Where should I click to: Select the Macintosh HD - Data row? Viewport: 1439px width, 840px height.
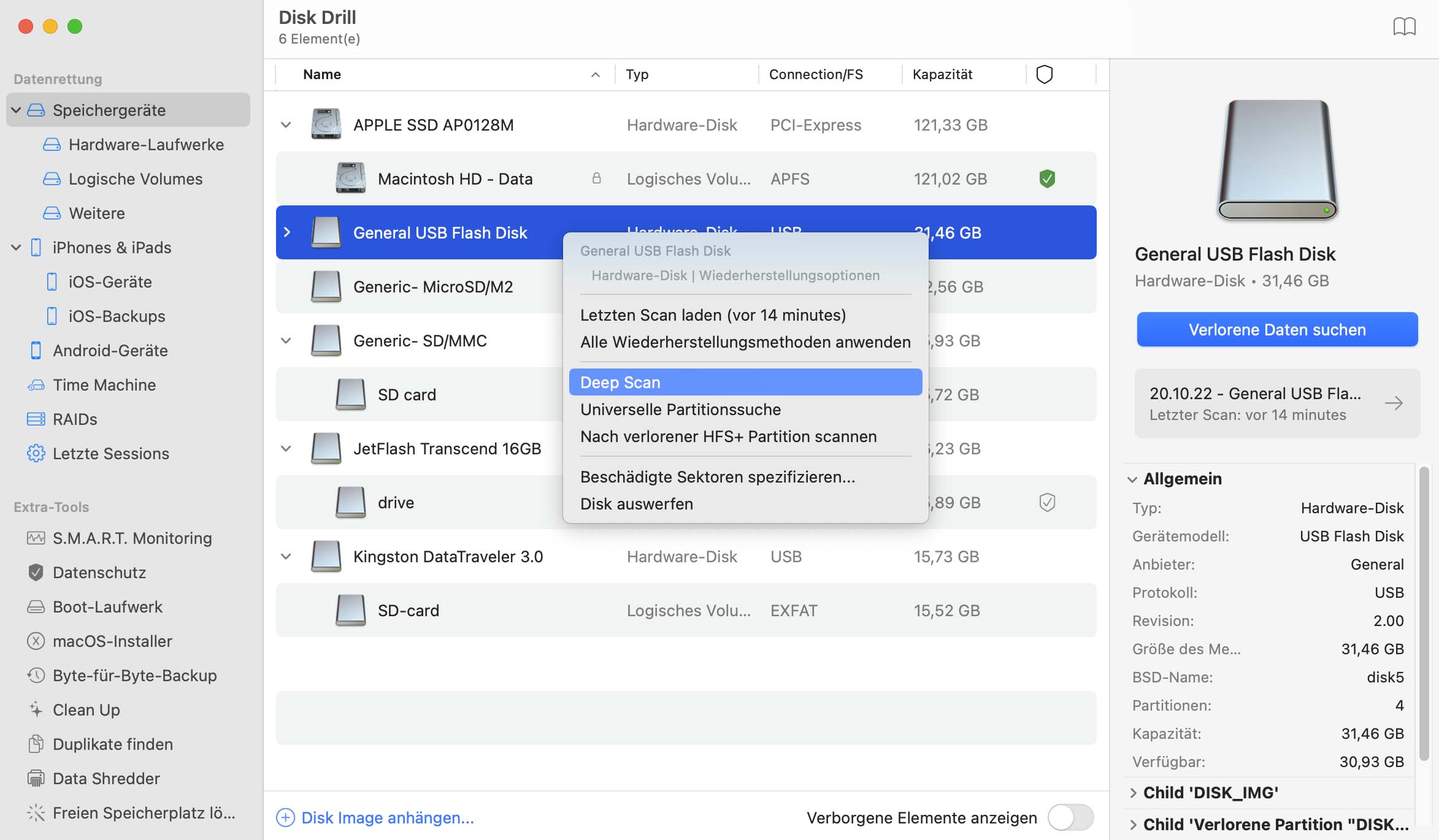pos(686,179)
